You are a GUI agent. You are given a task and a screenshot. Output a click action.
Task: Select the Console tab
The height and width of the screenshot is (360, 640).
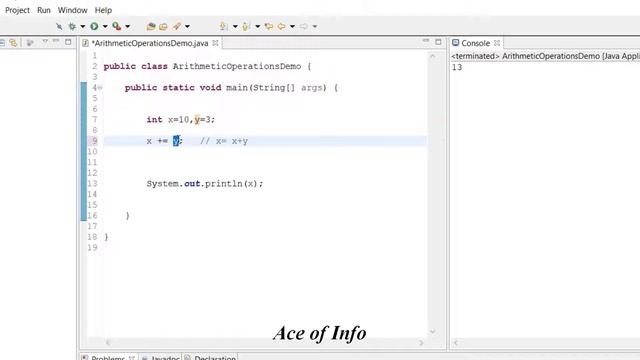click(476, 43)
